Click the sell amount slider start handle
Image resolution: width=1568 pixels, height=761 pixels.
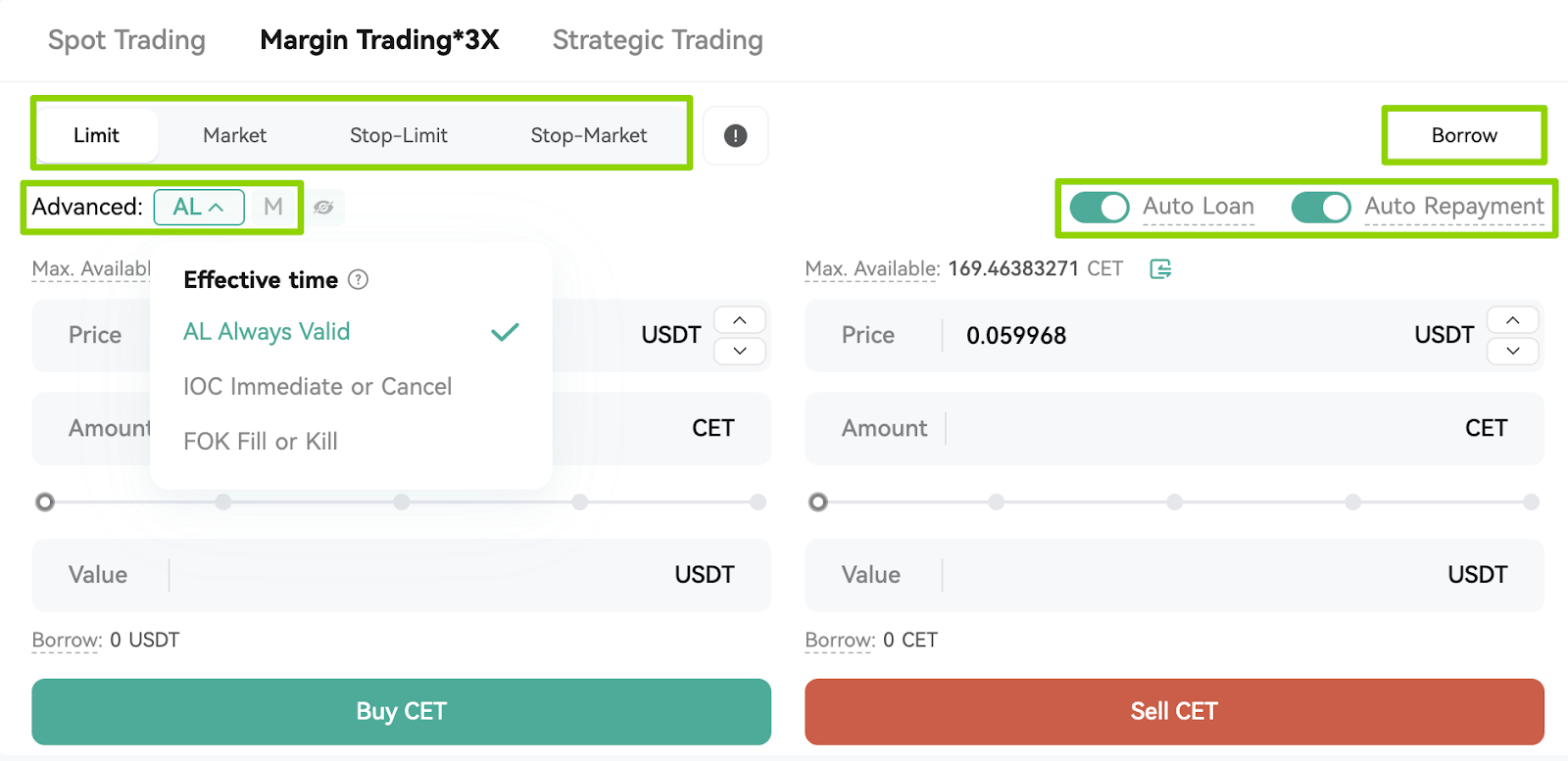point(818,502)
